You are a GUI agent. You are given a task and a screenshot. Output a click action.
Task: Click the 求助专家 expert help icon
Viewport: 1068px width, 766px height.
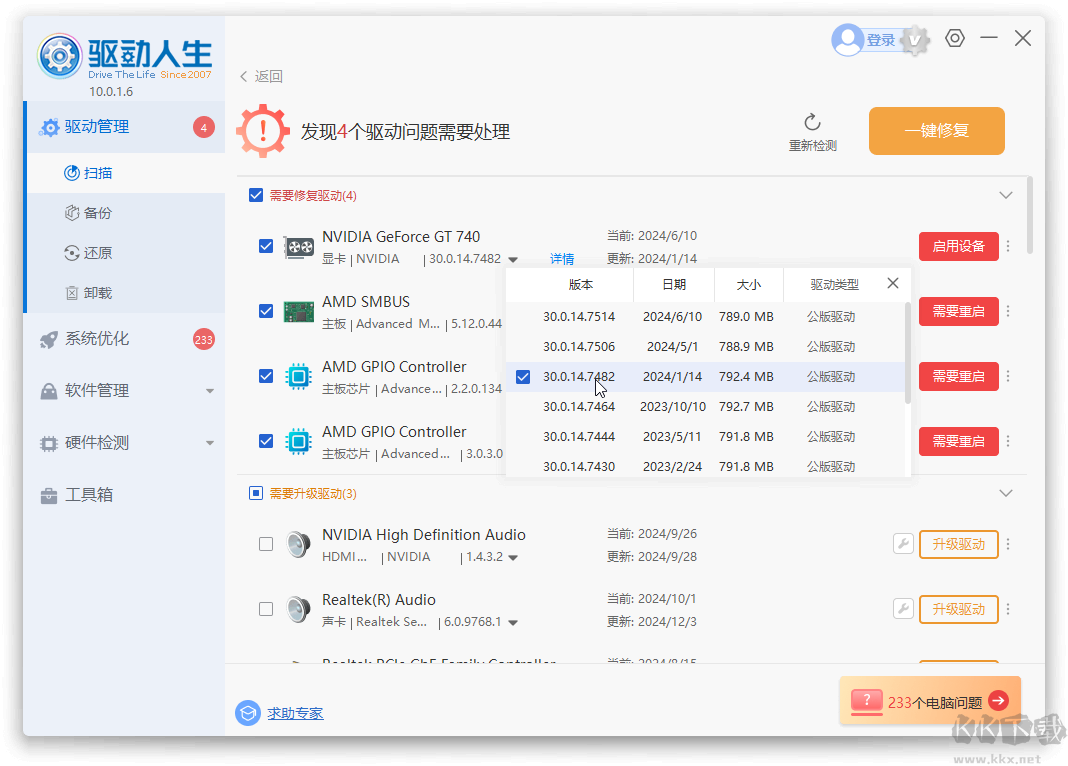(247, 713)
